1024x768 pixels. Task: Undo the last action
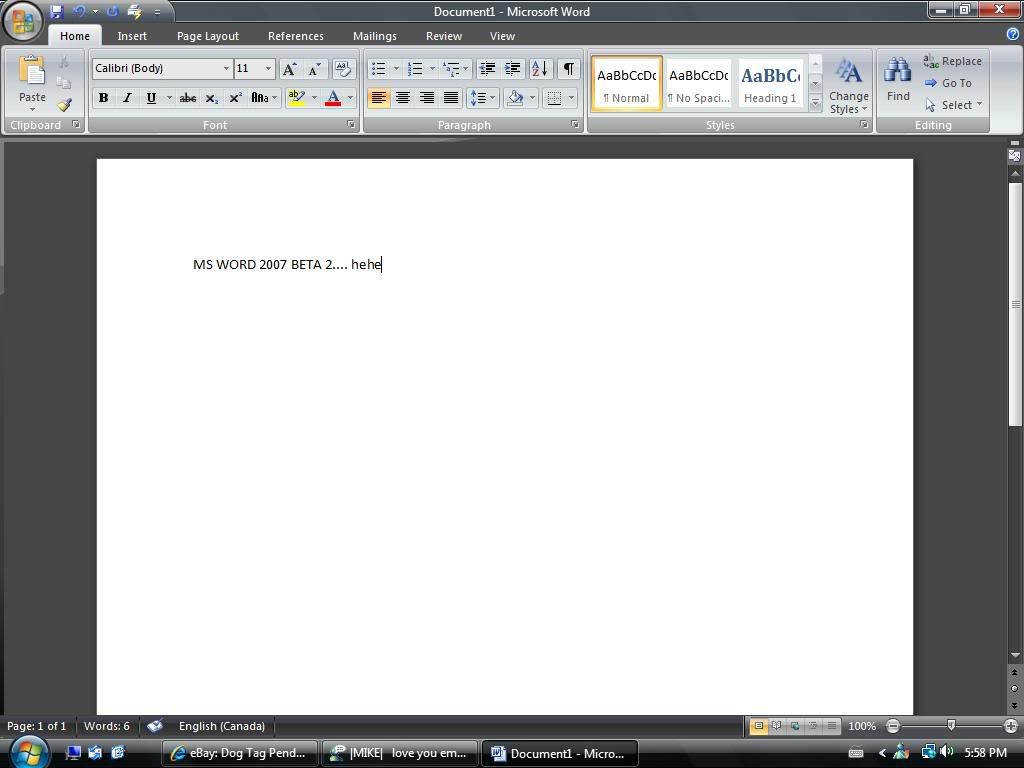coord(79,11)
